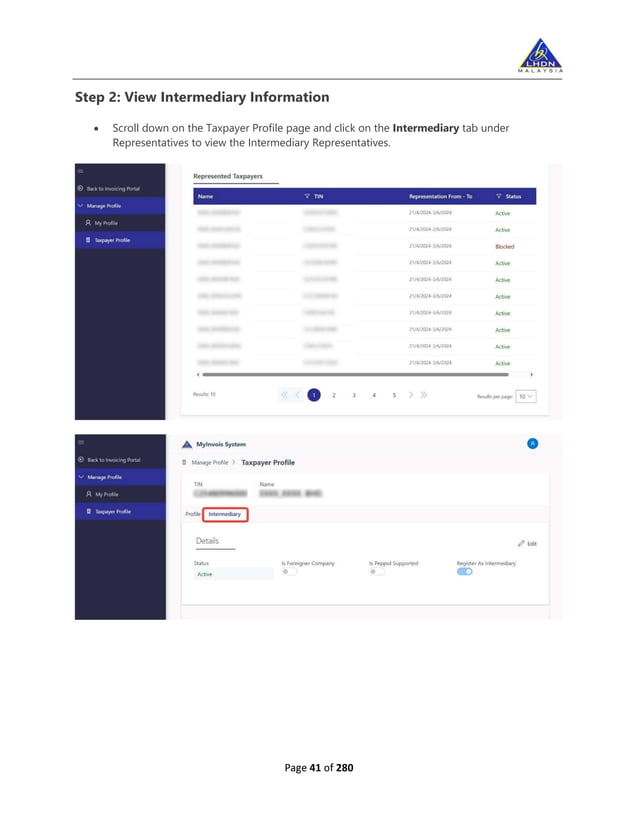Click the scrollbar's right arrow
This screenshot has width=638, height=826.
click(x=532, y=375)
